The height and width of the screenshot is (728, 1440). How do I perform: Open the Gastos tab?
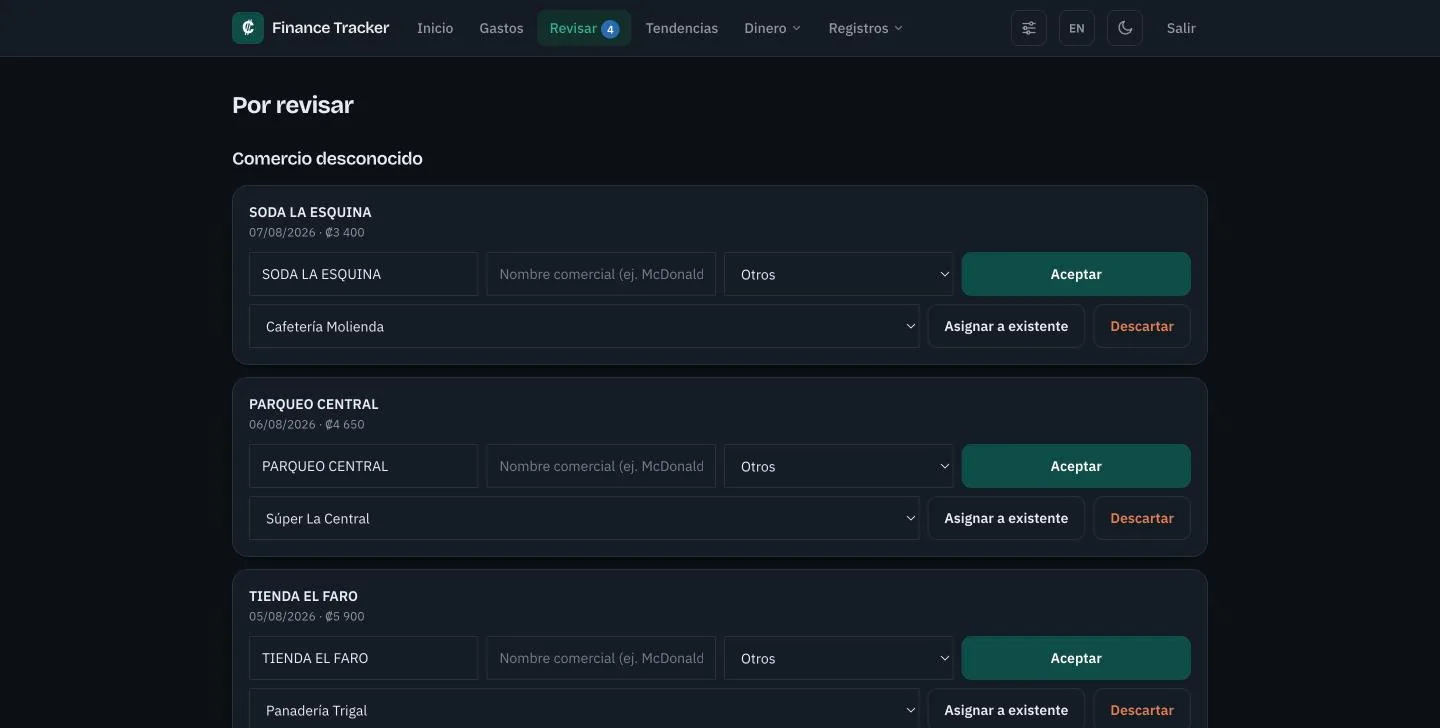coord(501,28)
